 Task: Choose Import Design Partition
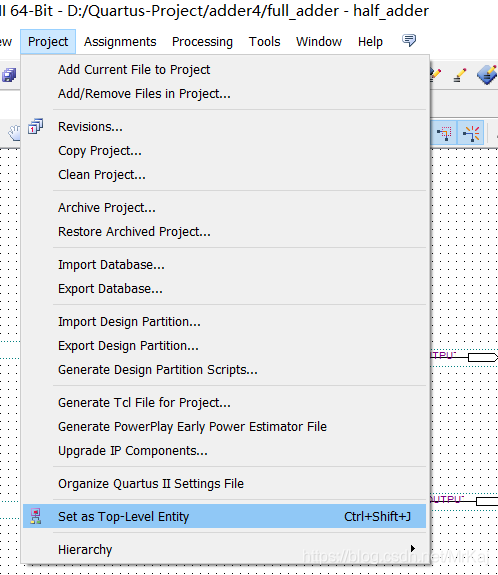tap(224, 322)
